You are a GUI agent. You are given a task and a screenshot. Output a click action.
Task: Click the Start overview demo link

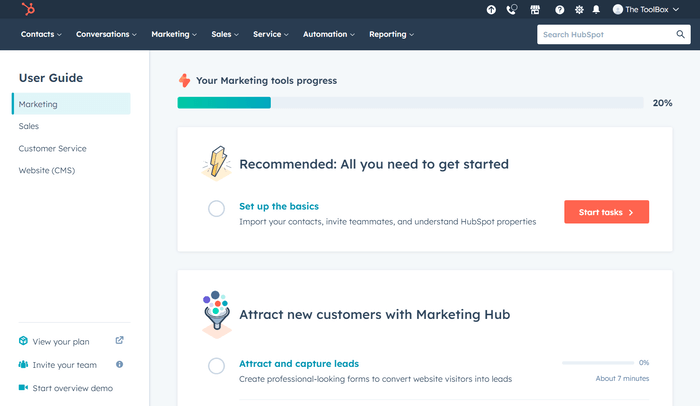click(72, 388)
